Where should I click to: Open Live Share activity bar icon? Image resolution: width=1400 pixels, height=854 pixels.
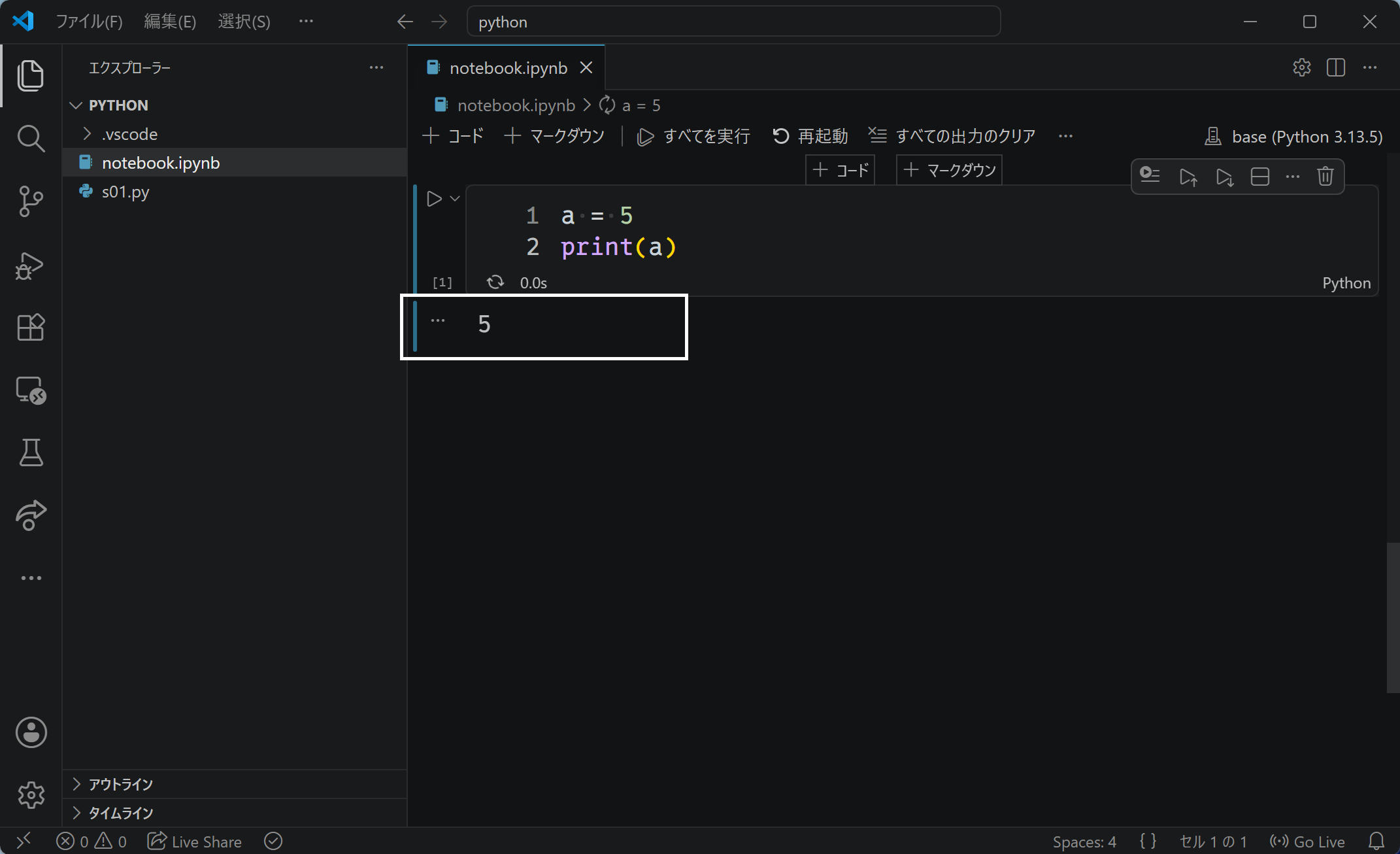coord(31,515)
